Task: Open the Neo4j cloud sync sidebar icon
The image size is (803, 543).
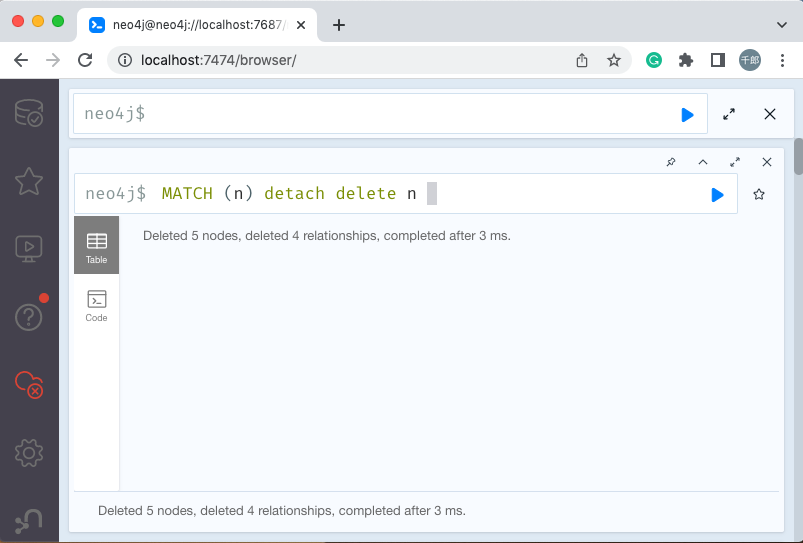Action: click(x=29, y=385)
